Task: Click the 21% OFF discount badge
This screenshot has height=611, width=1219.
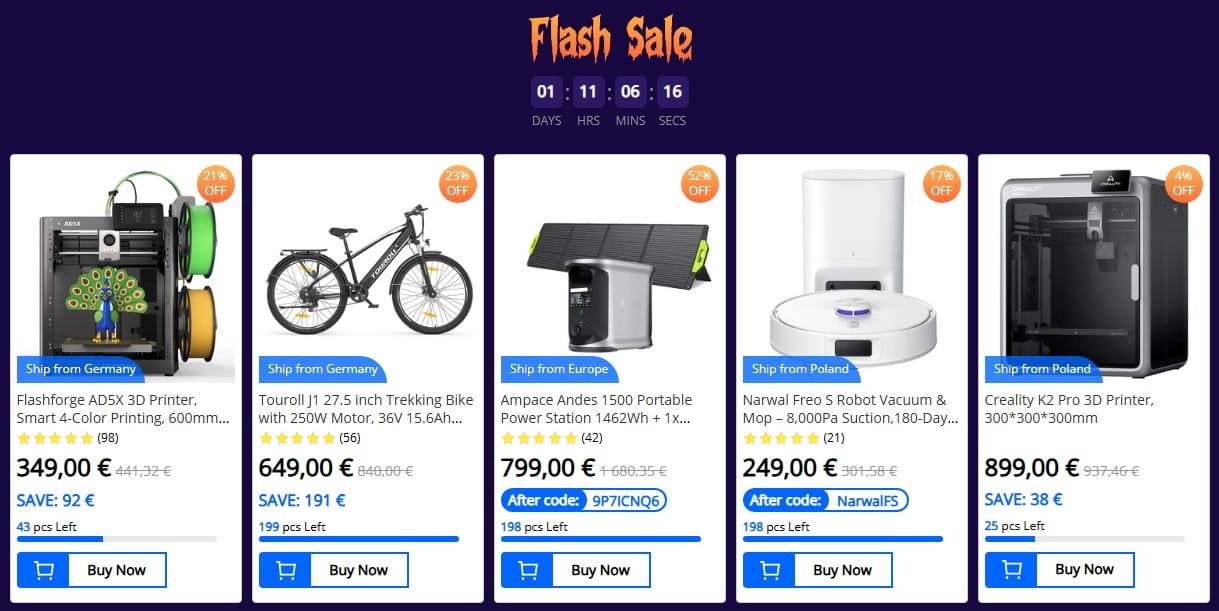Action: [215, 183]
